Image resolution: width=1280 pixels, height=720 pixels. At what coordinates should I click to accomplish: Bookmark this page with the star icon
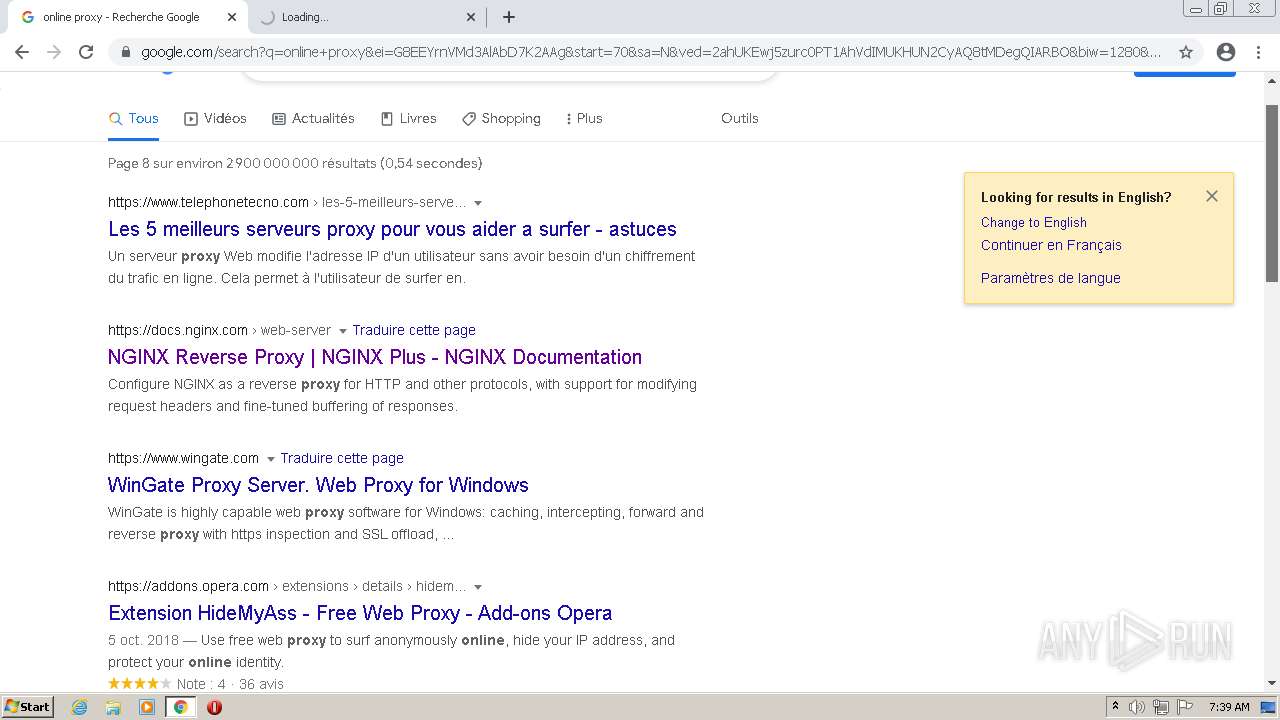pos(1186,52)
